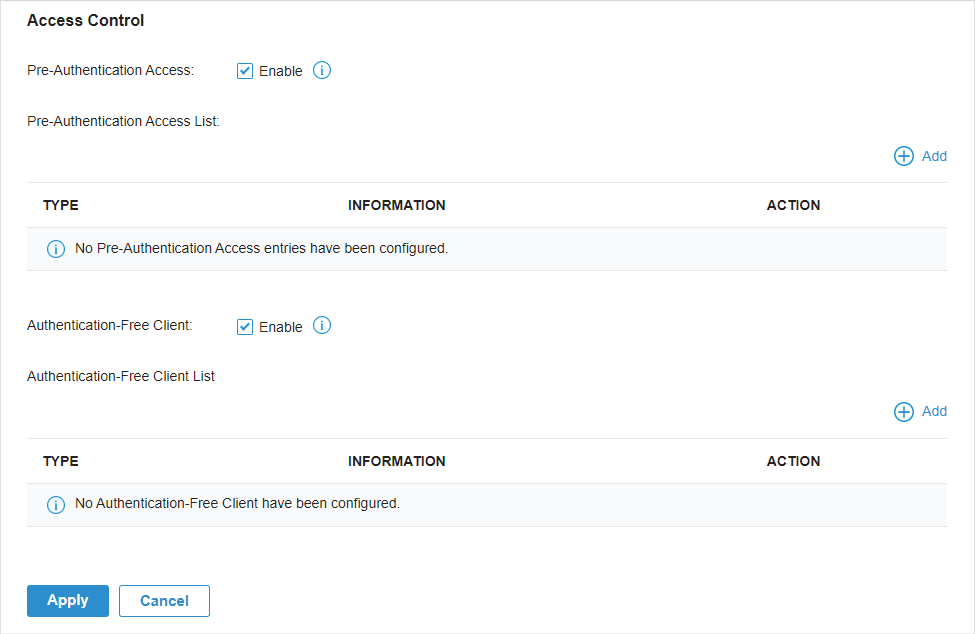Add an Authentication-Free Client entry

point(920,411)
